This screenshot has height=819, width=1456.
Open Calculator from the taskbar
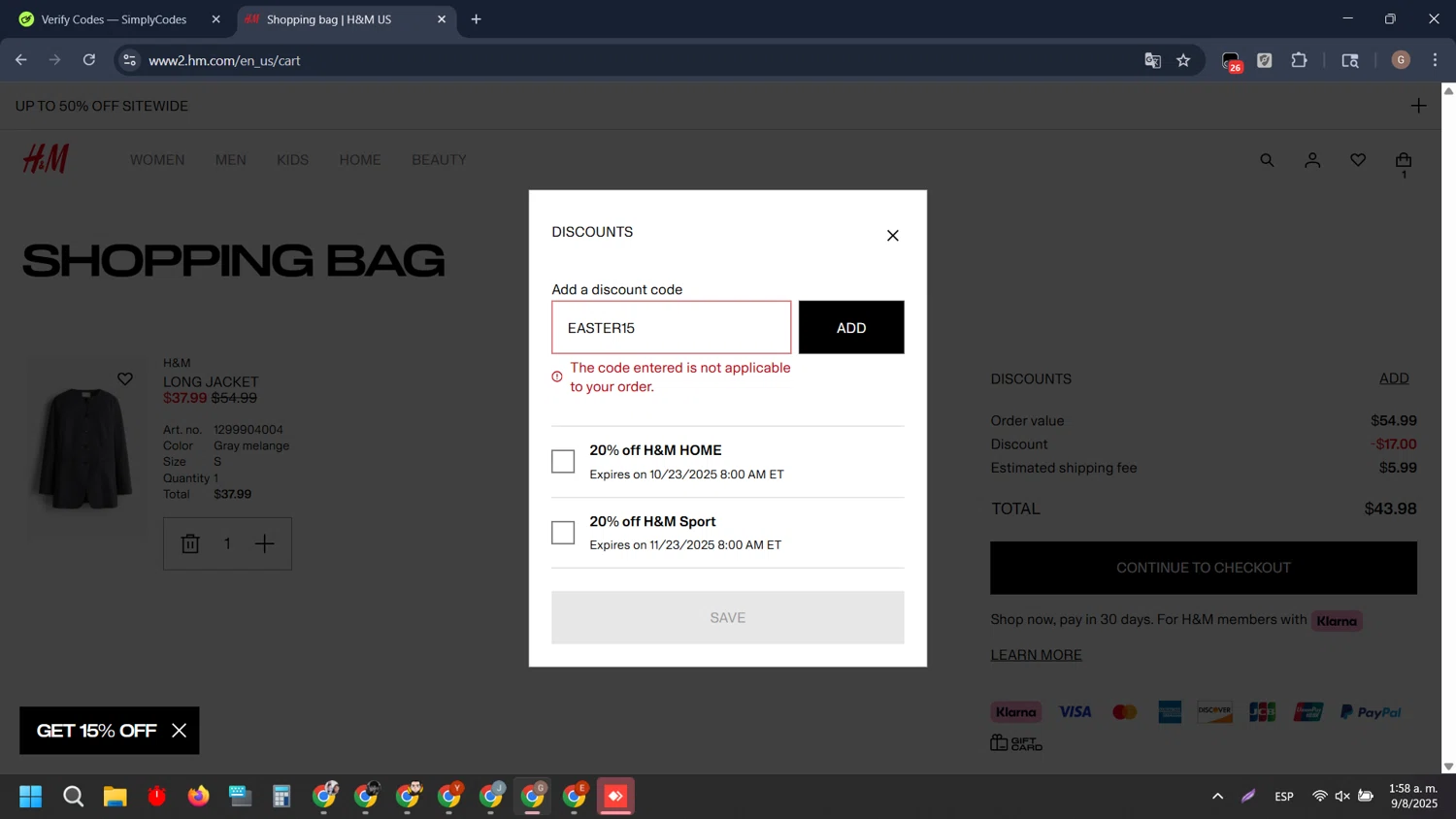(281, 797)
